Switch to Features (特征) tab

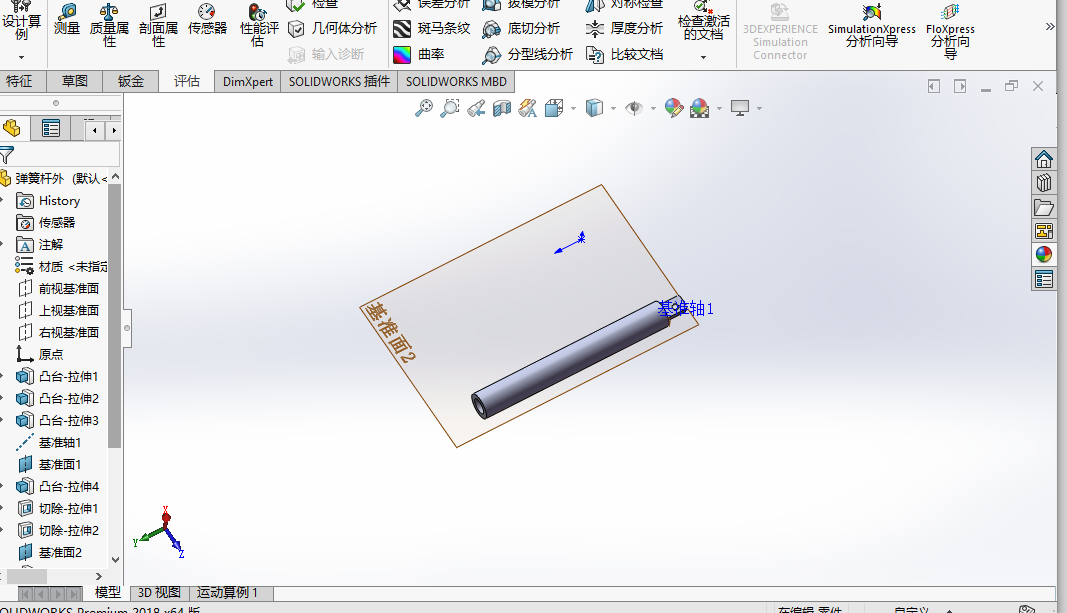click(x=20, y=82)
